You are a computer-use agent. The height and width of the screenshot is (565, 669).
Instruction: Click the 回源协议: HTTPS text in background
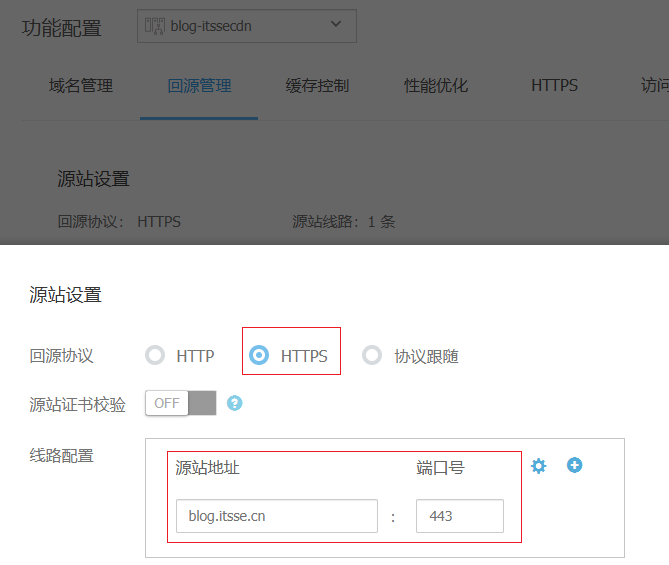pos(119,222)
